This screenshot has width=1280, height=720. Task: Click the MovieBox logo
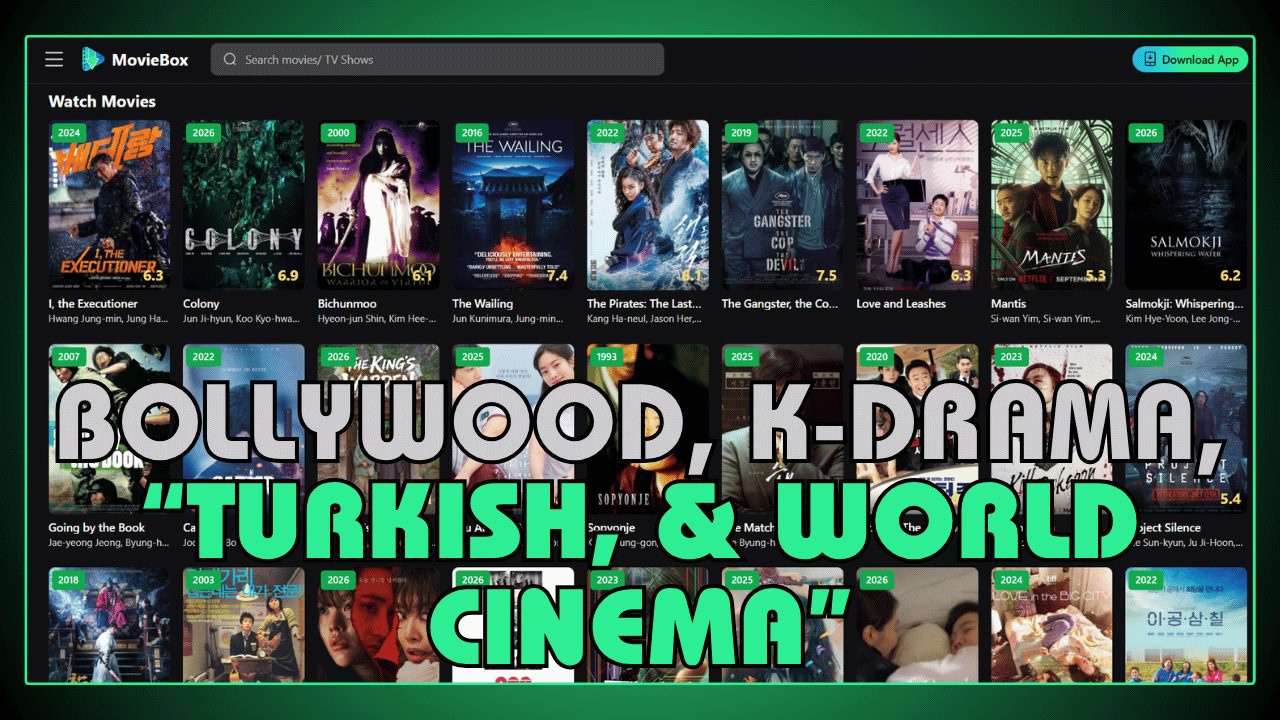point(135,59)
